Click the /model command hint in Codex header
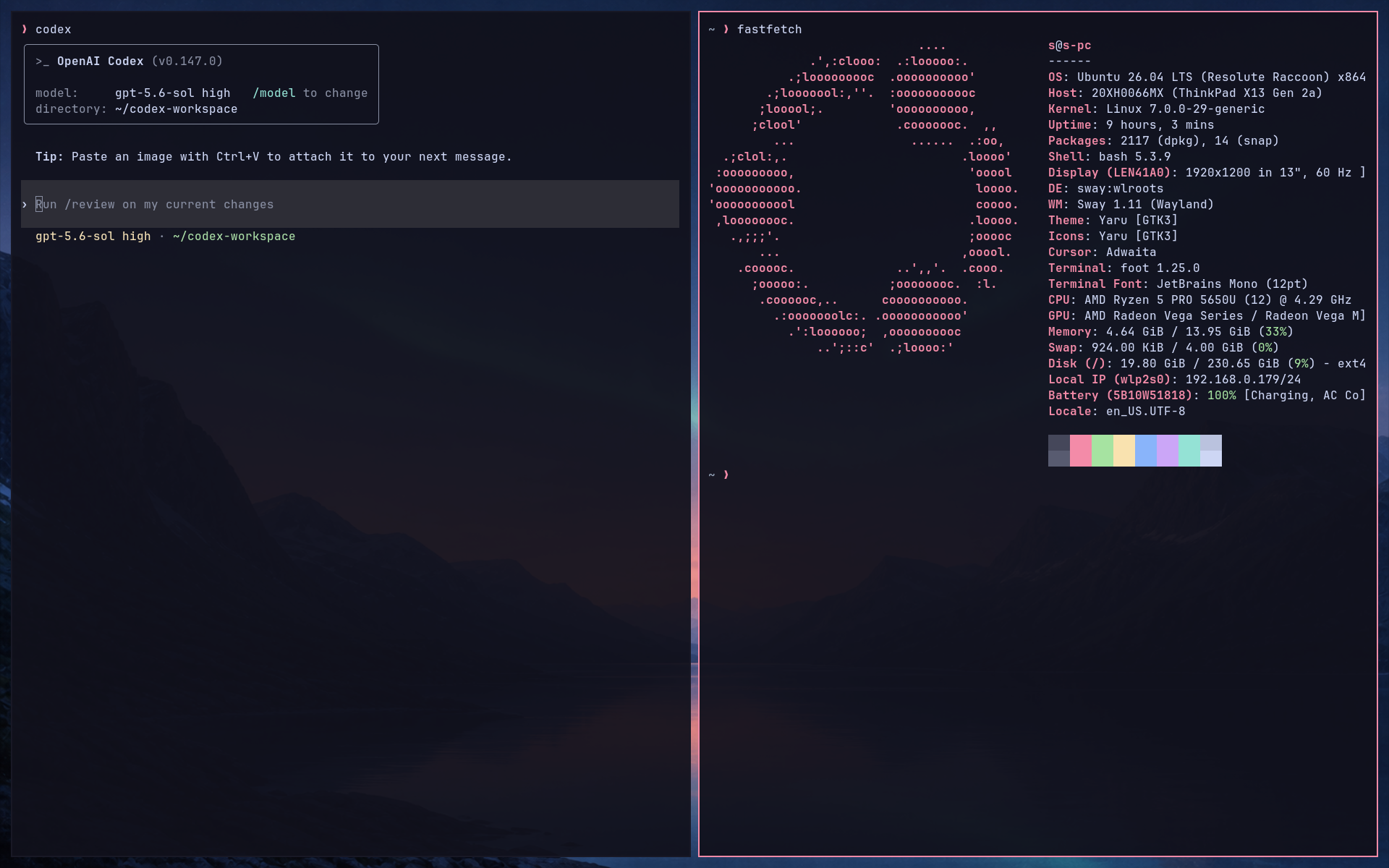Screen dimensions: 1389x868 274,93
